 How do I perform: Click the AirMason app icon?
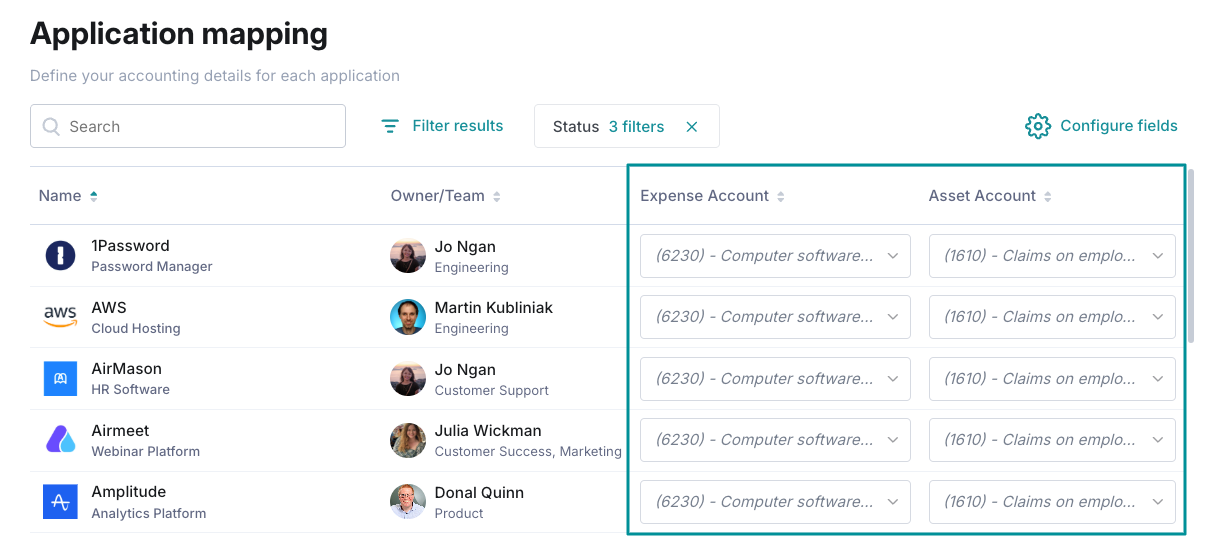pyautogui.click(x=61, y=379)
